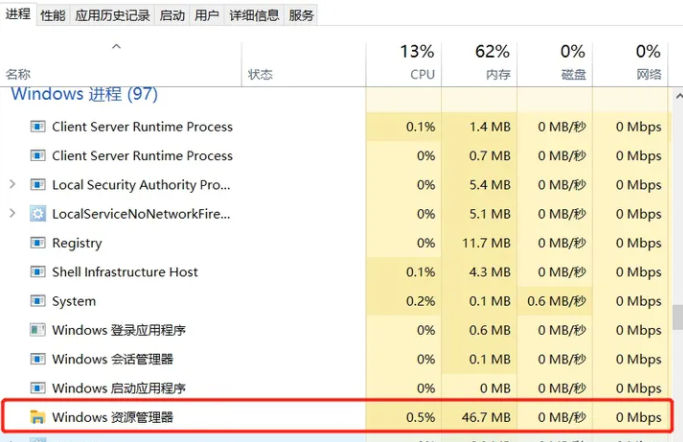Click the 0.5% resource manager CPU value

click(x=420, y=417)
